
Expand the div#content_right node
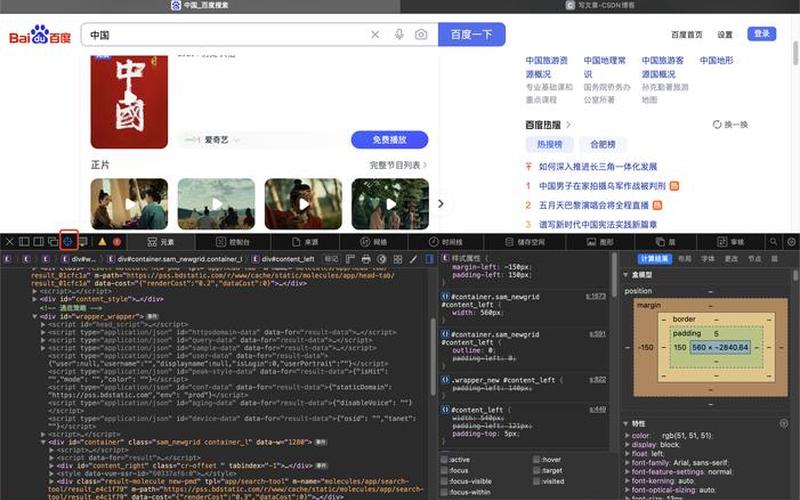point(52,466)
